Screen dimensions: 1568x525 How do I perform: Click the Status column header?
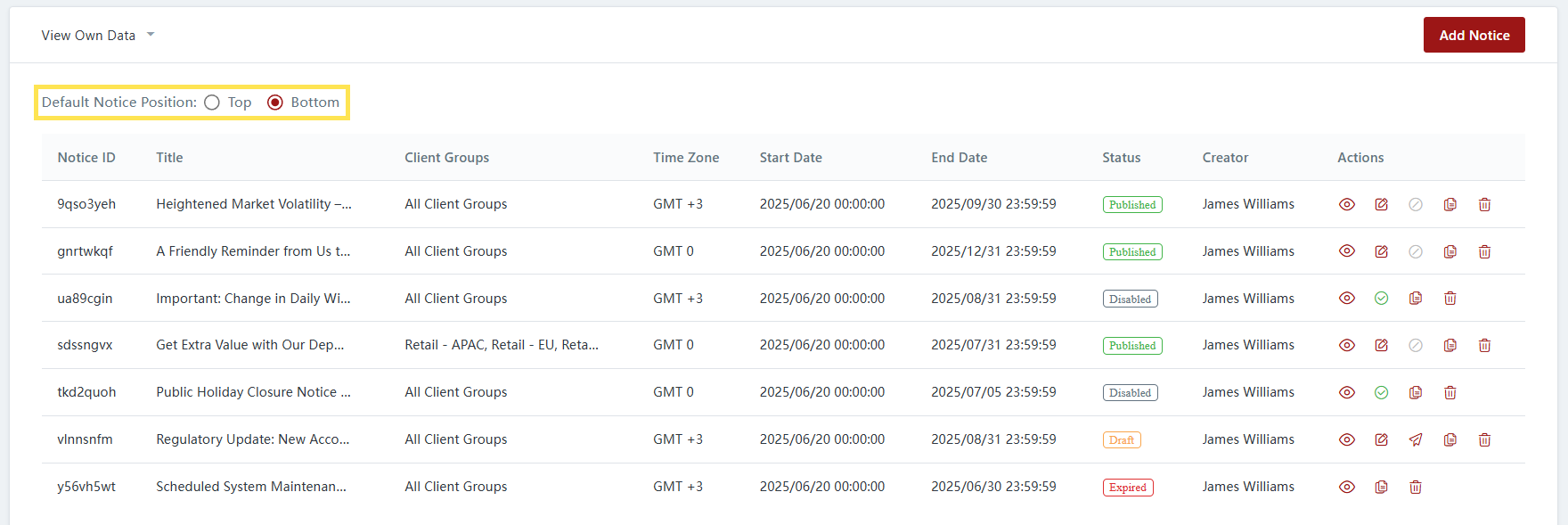(x=1121, y=158)
